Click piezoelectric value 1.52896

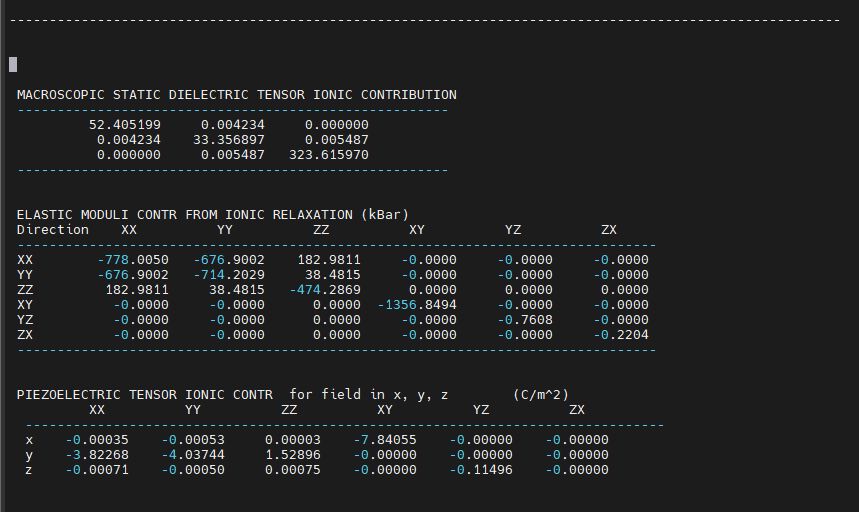coord(293,455)
